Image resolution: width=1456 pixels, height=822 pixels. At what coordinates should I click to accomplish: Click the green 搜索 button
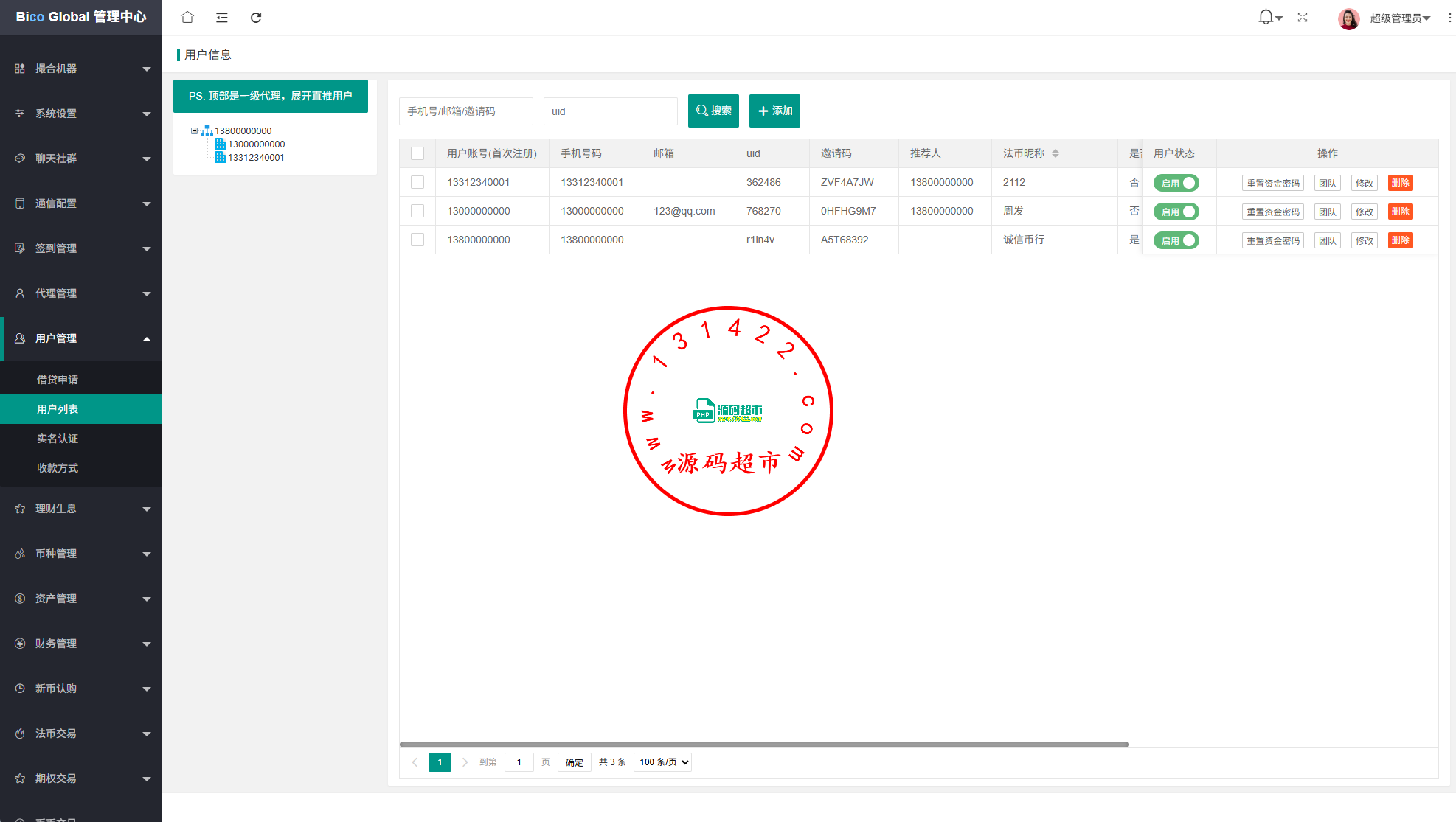713,111
